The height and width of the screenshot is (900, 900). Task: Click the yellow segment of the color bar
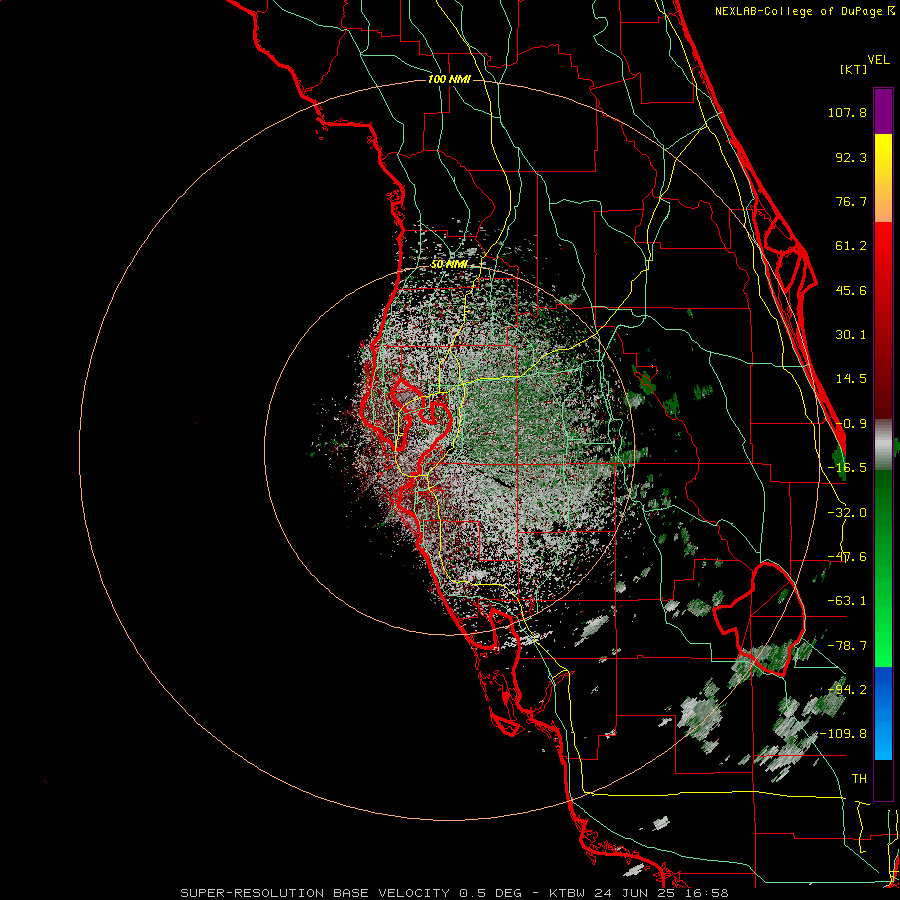point(883,178)
